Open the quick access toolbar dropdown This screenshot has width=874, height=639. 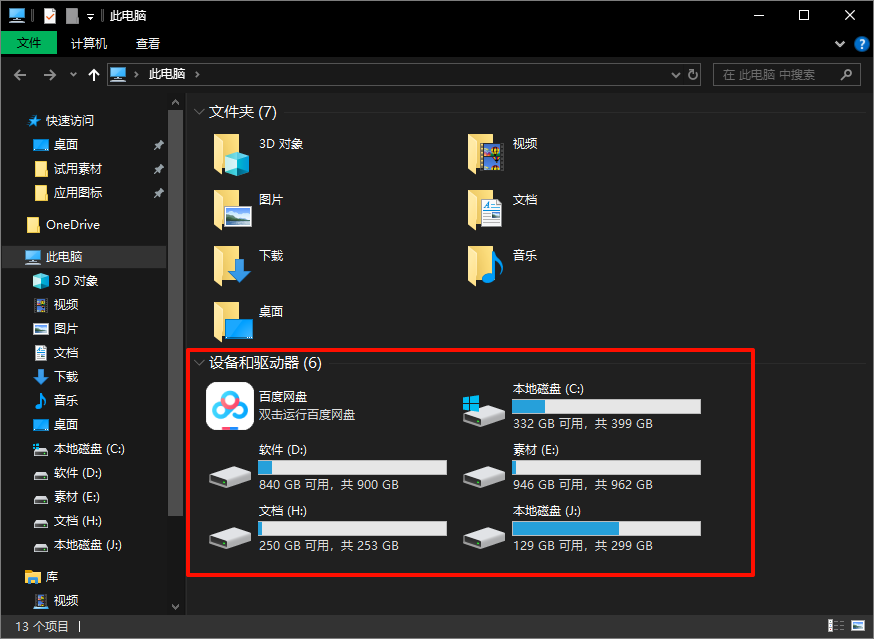(x=90, y=17)
